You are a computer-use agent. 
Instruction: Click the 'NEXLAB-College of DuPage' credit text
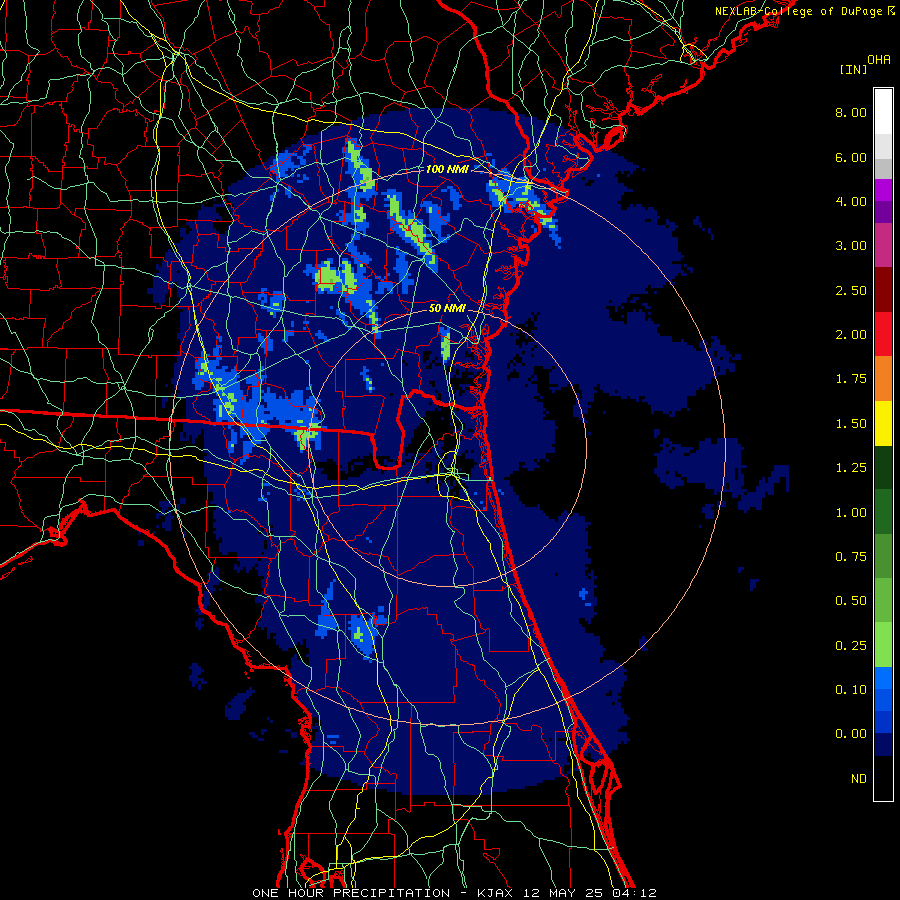click(798, 11)
